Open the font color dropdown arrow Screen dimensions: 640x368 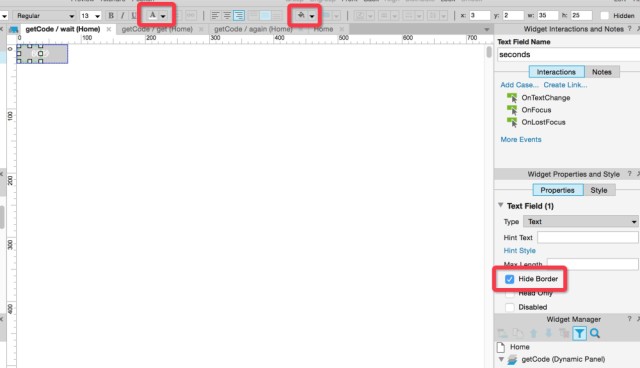(163, 16)
